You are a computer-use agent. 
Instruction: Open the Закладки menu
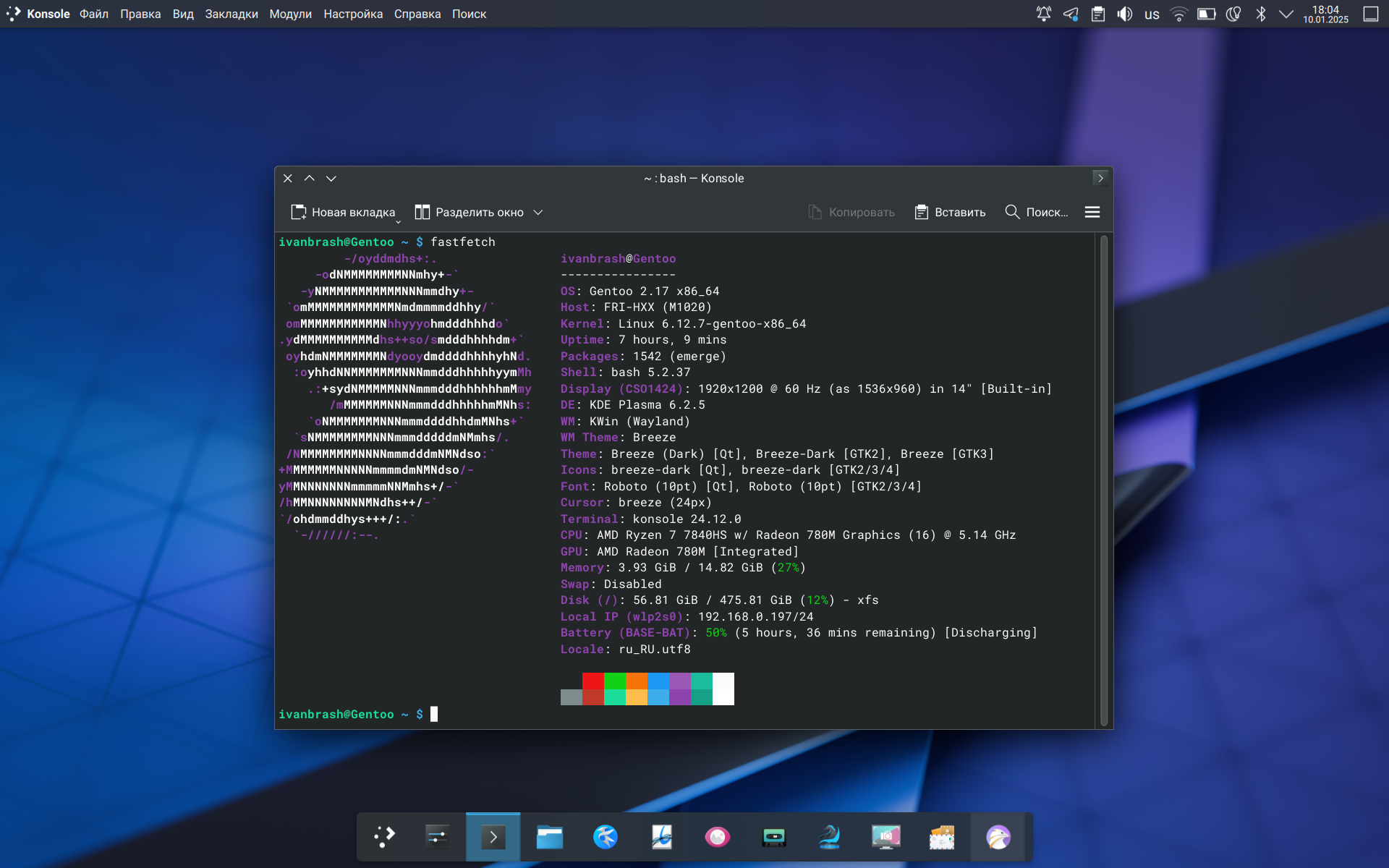pos(231,14)
